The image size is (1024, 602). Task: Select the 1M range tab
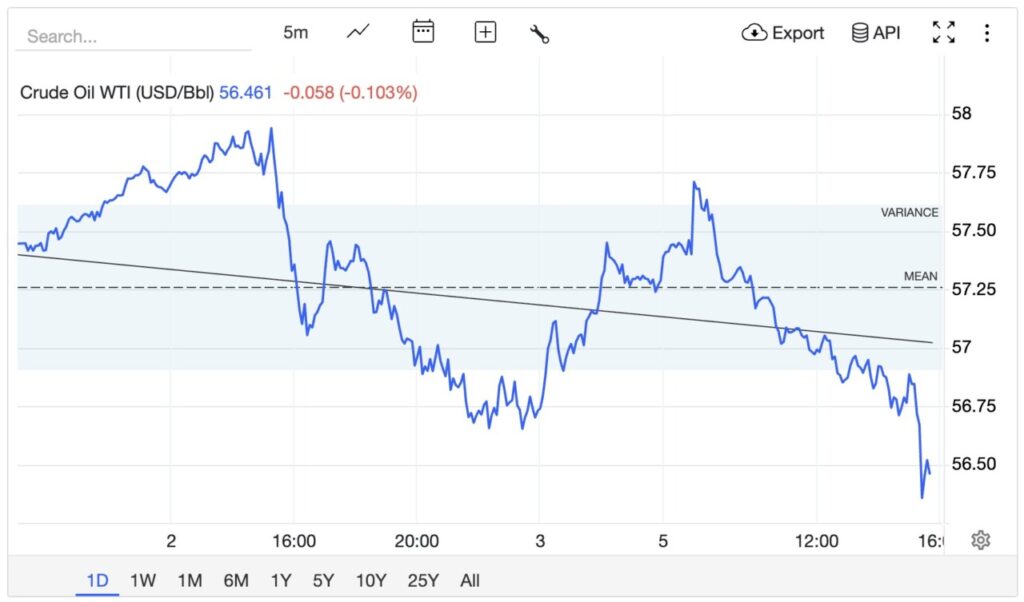pyautogui.click(x=190, y=580)
